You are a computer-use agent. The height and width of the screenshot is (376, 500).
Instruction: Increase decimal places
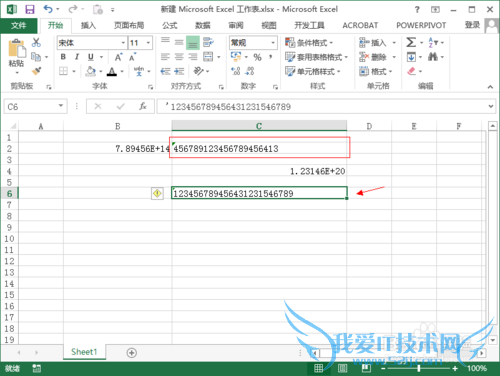click(236, 71)
